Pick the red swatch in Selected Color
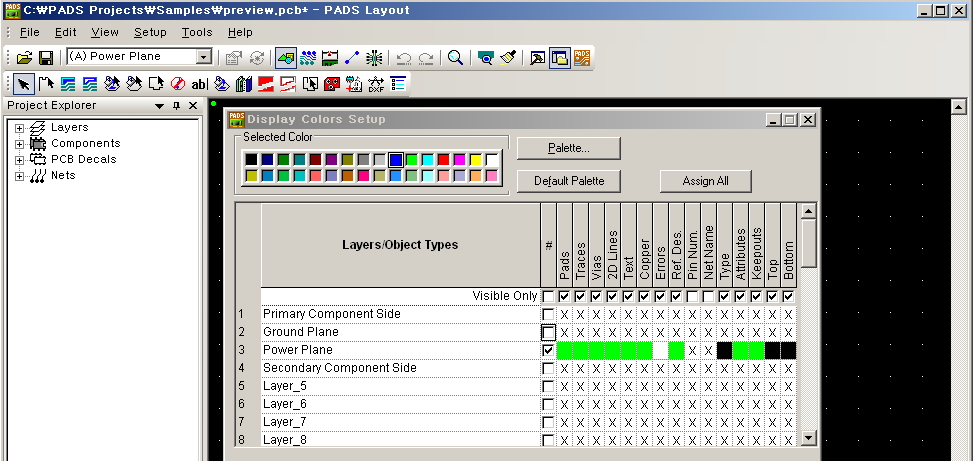 tap(443, 160)
